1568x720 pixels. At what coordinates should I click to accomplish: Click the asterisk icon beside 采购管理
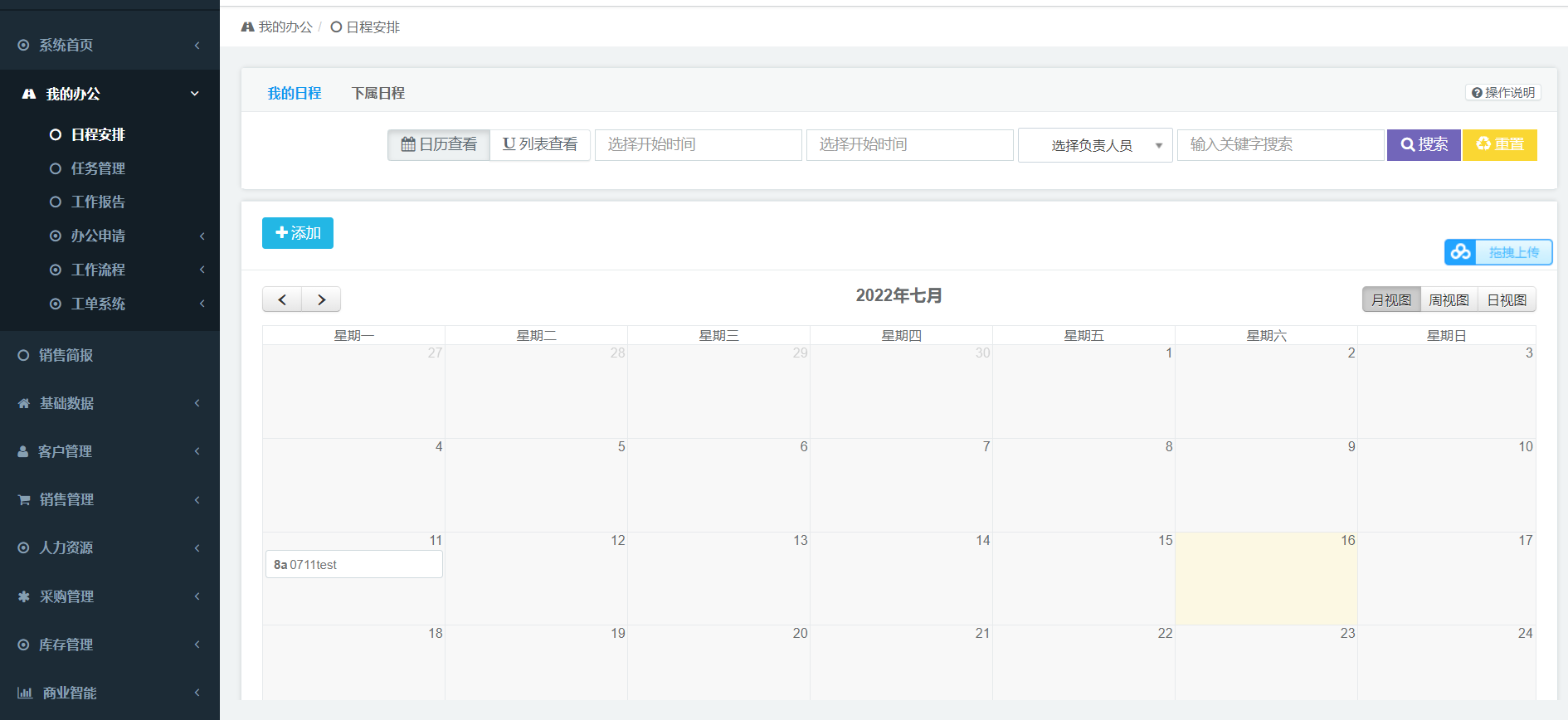pos(24,596)
